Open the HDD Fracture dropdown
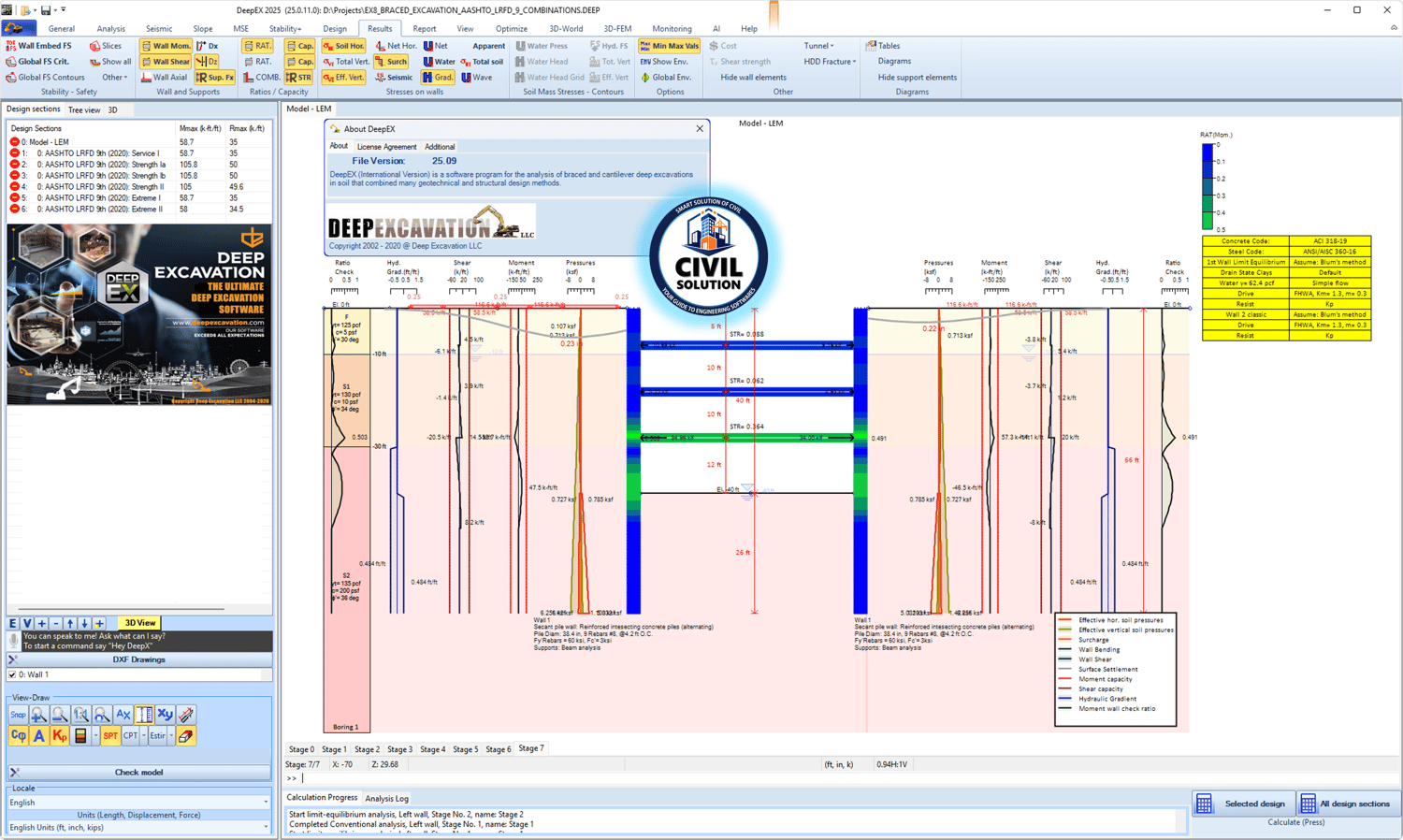 (830, 62)
